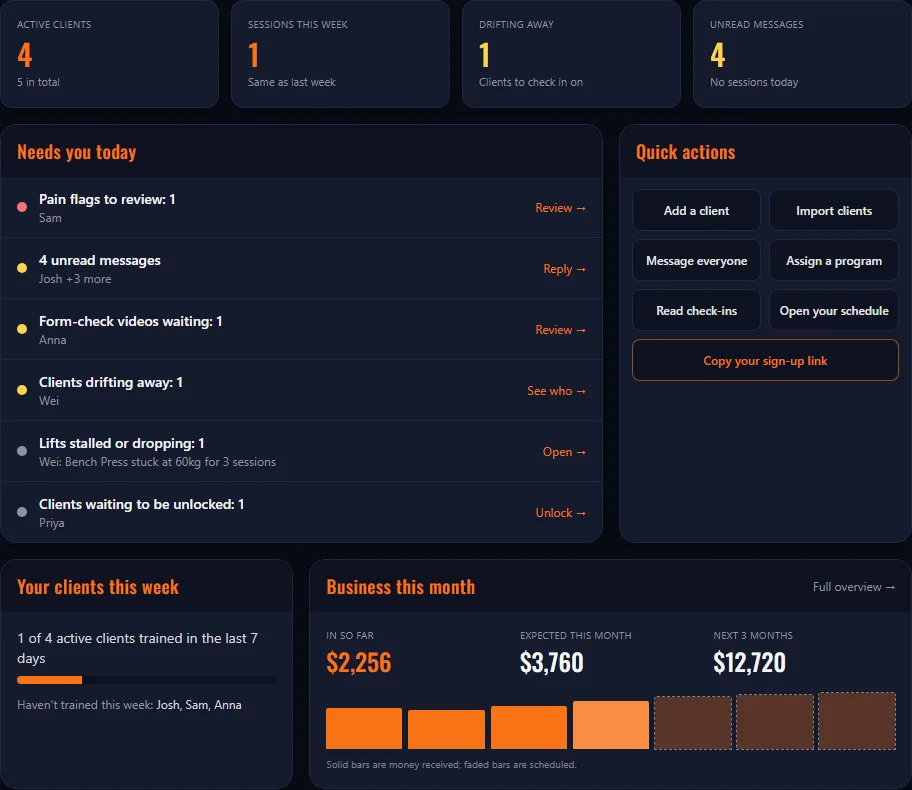
Task: Click '4 unread messages' row title
Action: tap(99, 261)
